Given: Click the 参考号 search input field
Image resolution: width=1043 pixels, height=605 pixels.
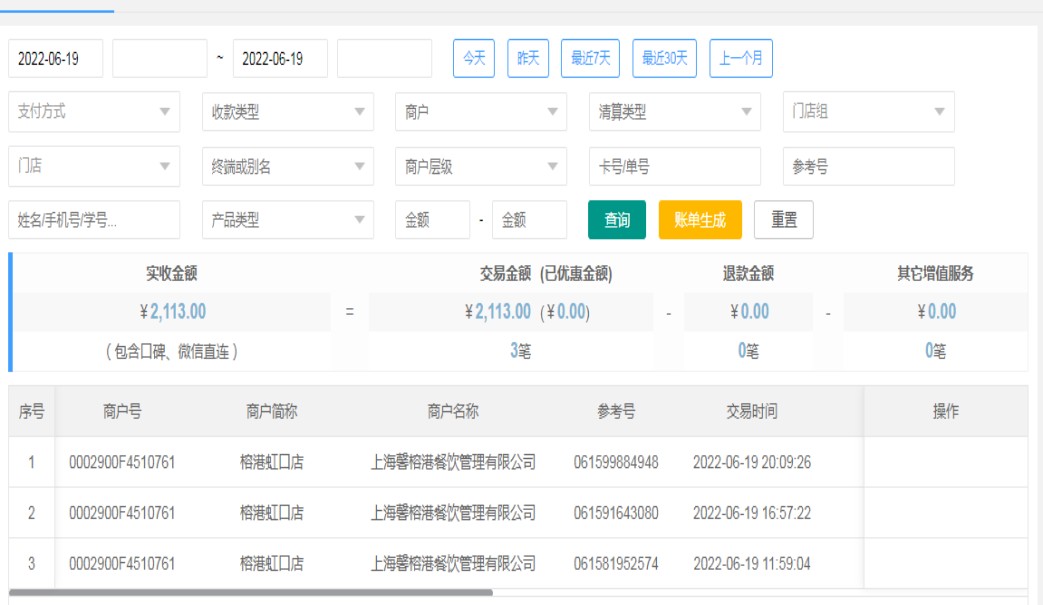Looking at the screenshot, I should click(x=868, y=166).
